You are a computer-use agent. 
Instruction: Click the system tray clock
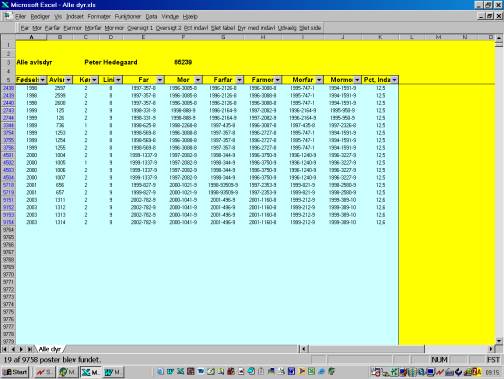click(x=492, y=372)
